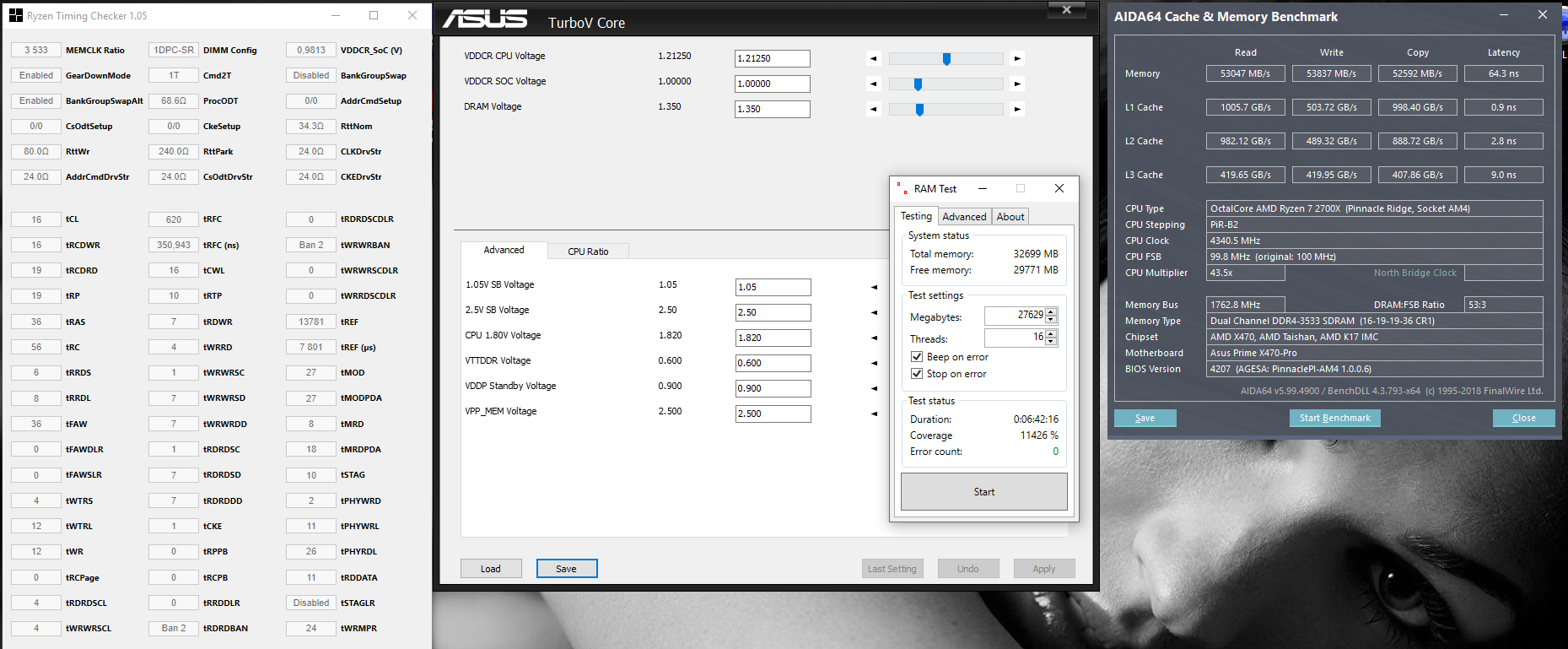Click the ASUS logo in TurboV Core
1568x649 pixels.
(x=485, y=19)
